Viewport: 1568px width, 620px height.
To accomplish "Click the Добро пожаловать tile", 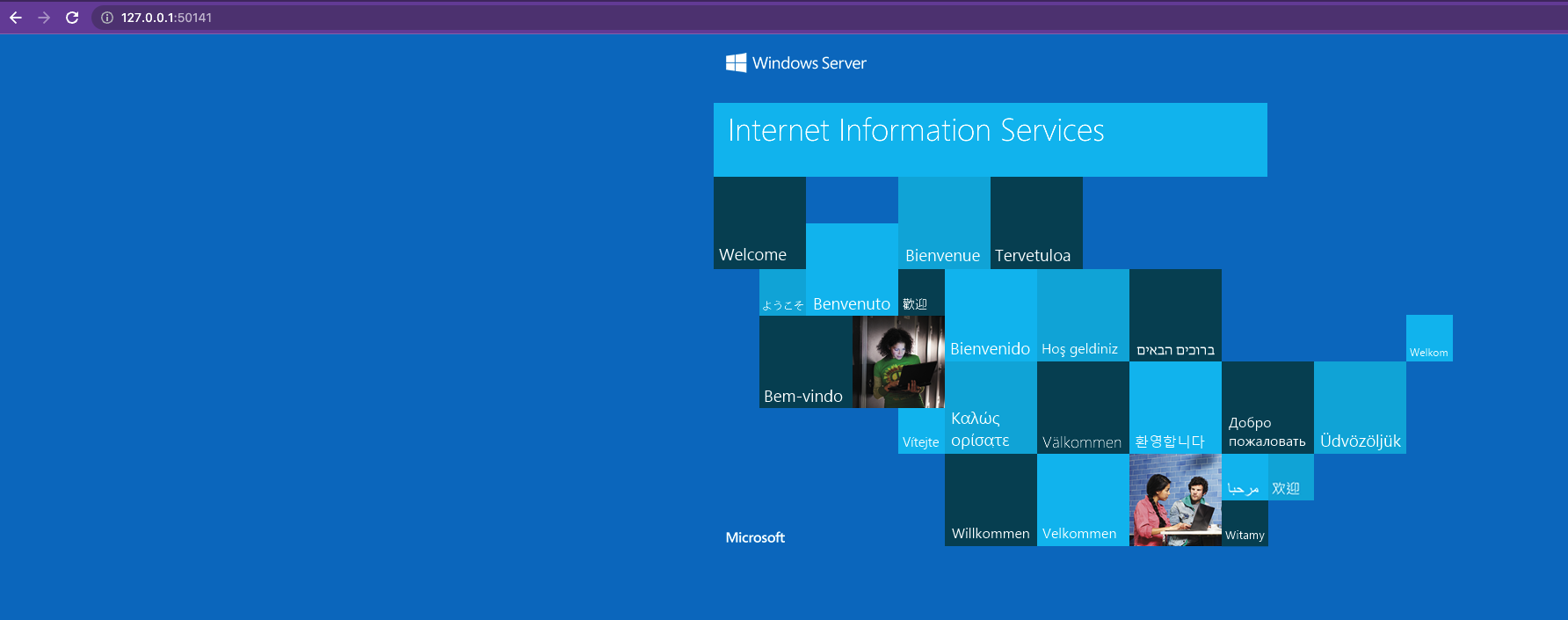I will pos(1267,407).
